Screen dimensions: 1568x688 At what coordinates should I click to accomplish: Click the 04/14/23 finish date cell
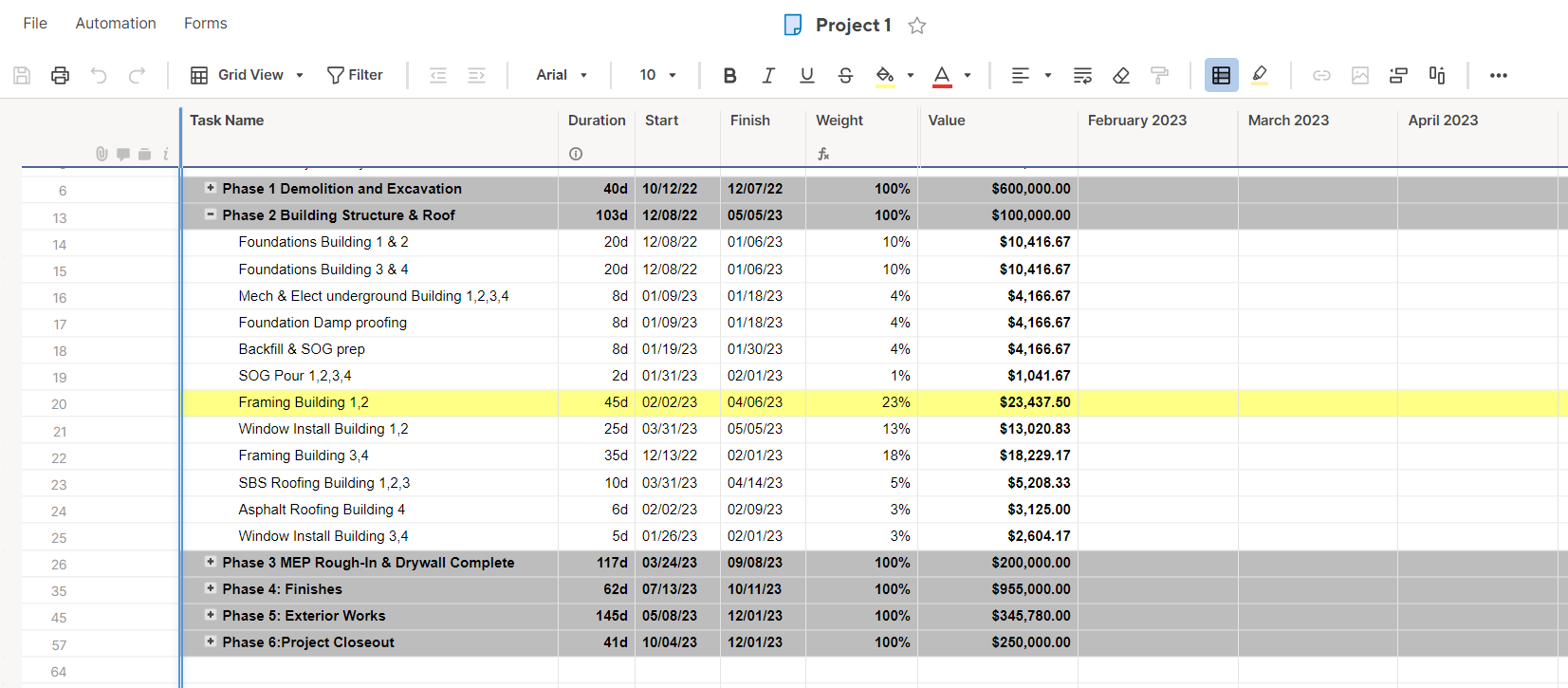763,483
